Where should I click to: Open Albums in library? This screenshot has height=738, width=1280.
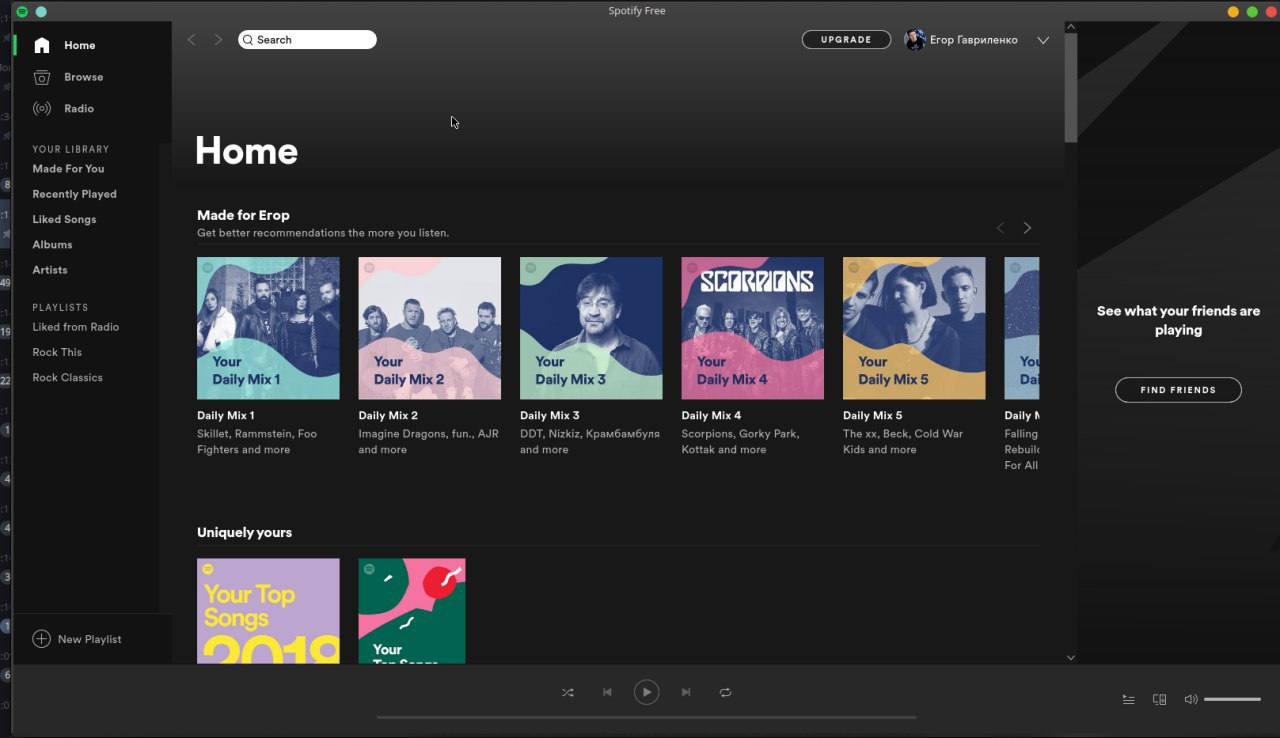tap(52, 244)
